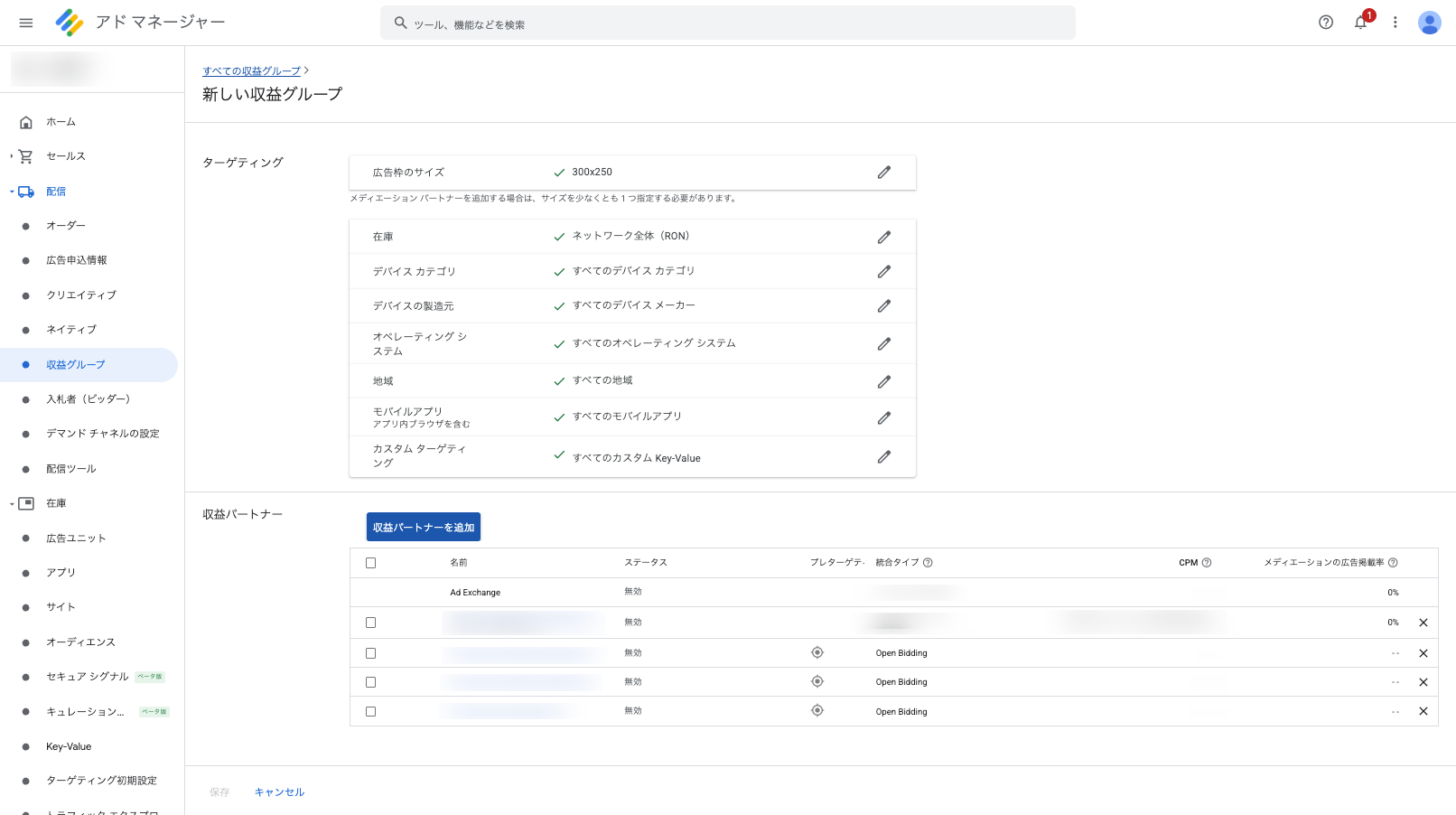Screen dimensions: 1456x815
Task: Open the notifications bell
Action: 1360,23
